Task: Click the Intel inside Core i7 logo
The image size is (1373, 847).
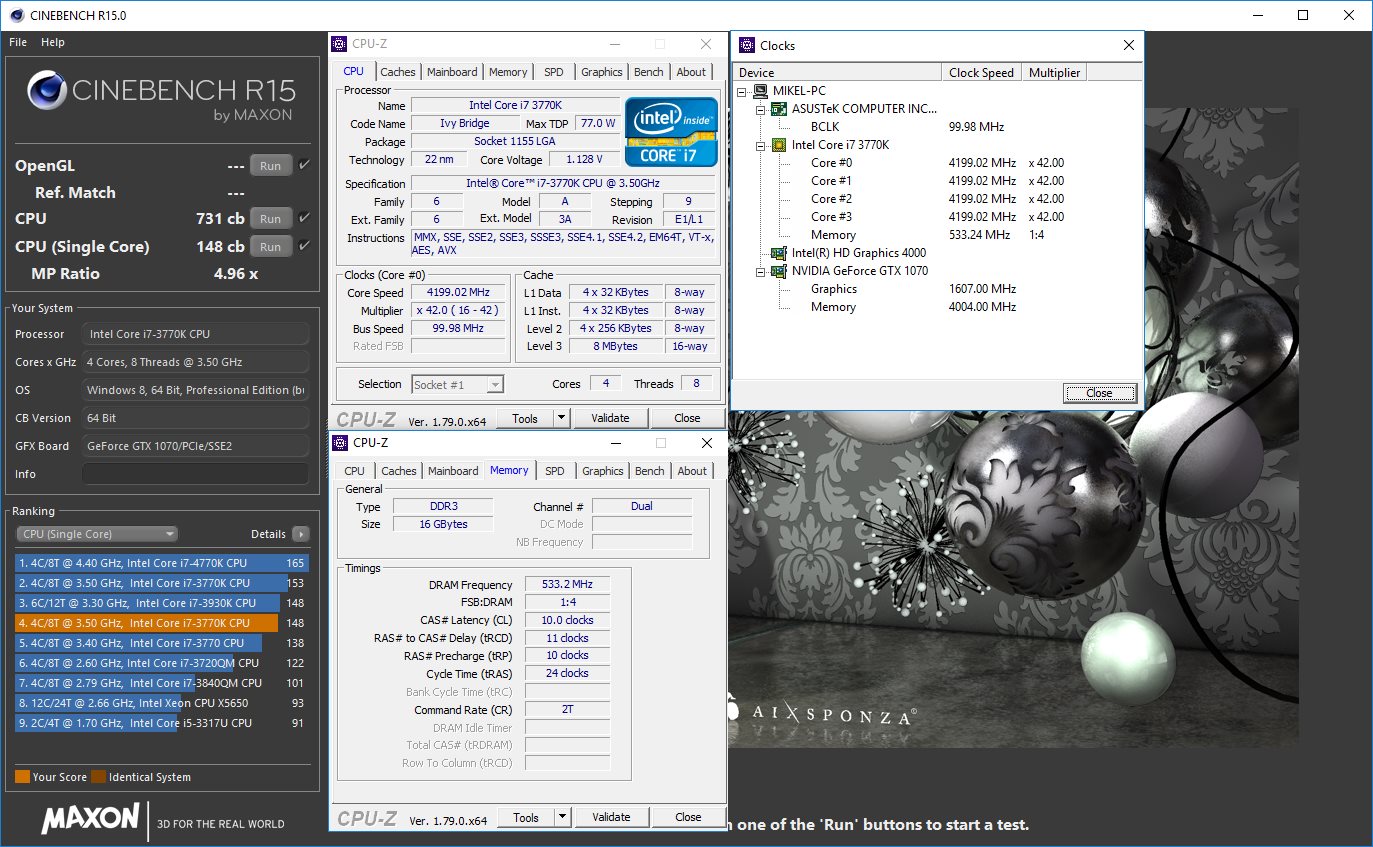Action: click(671, 132)
